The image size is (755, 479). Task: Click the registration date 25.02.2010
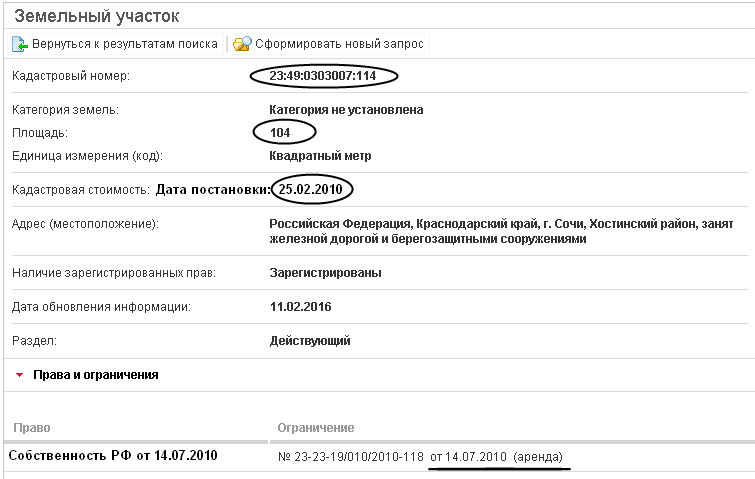[x=311, y=189]
